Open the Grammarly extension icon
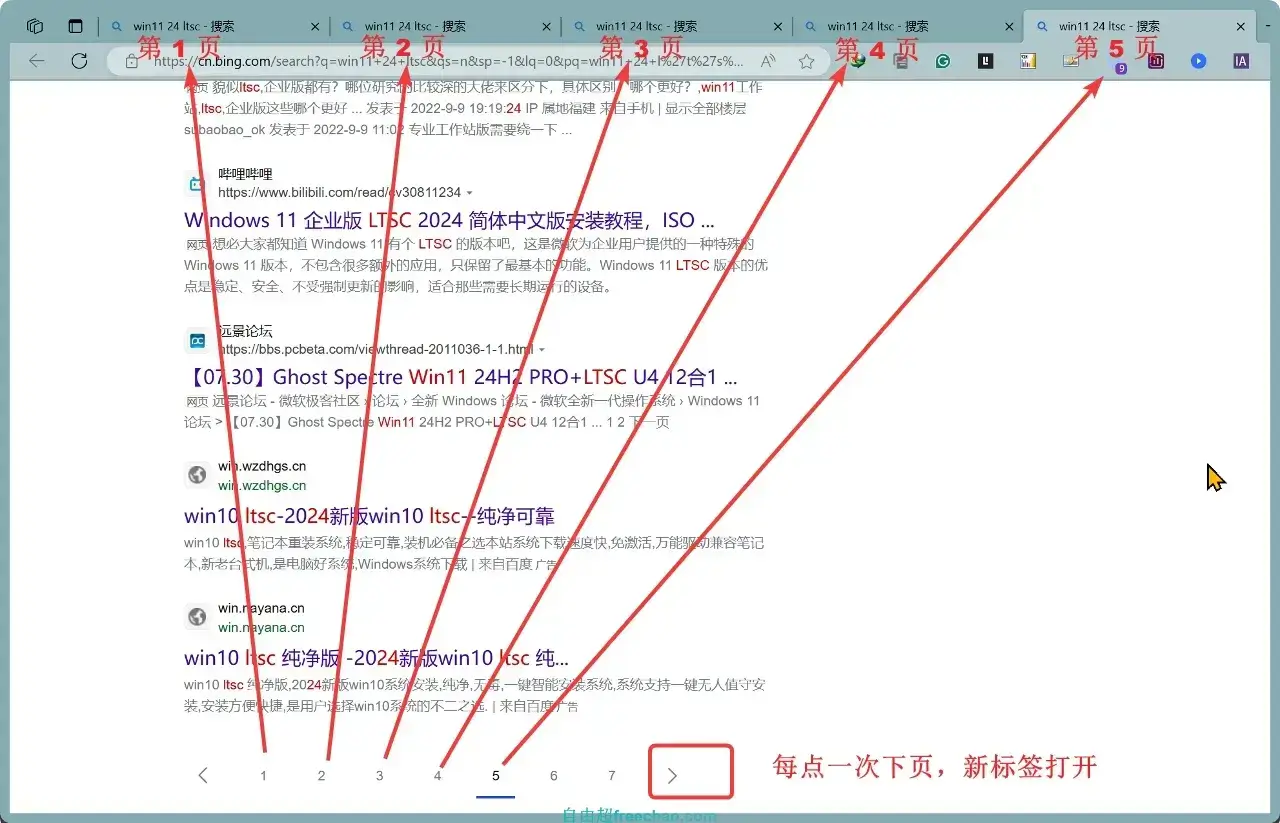The image size is (1280, 823). pyautogui.click(x=943, y=61)
